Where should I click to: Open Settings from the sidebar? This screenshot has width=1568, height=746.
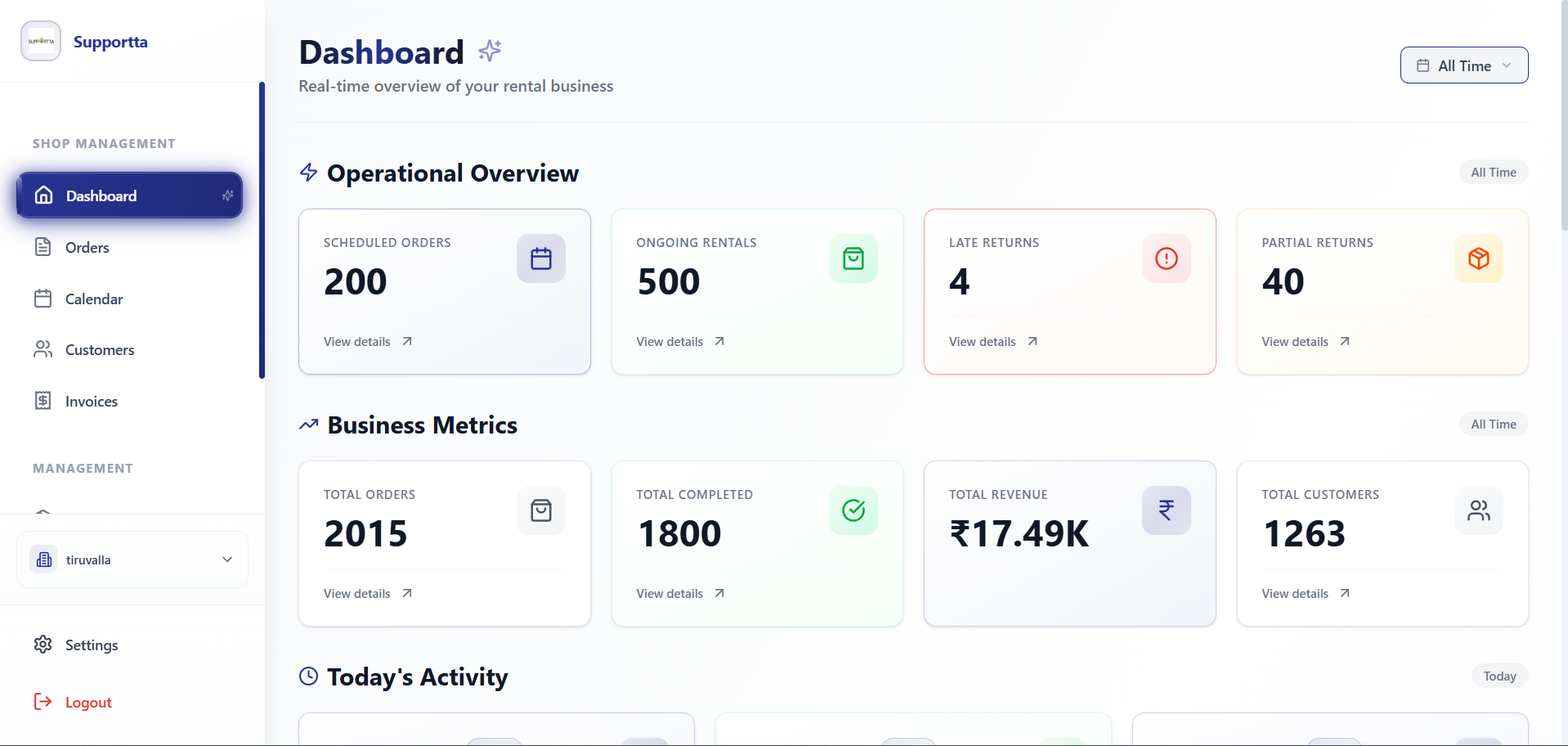pos(91,645)
